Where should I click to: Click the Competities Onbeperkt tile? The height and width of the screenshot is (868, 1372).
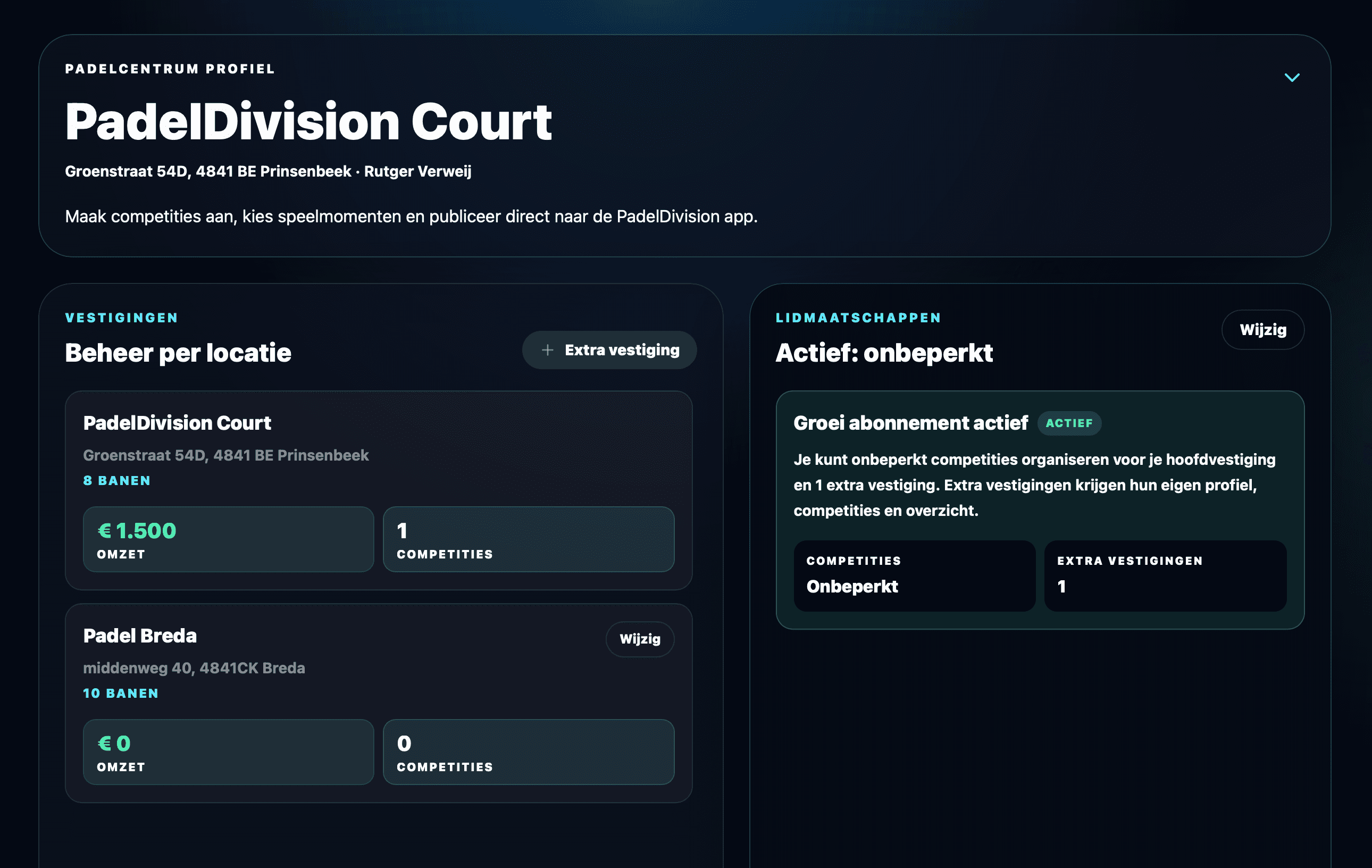point(915,575)
